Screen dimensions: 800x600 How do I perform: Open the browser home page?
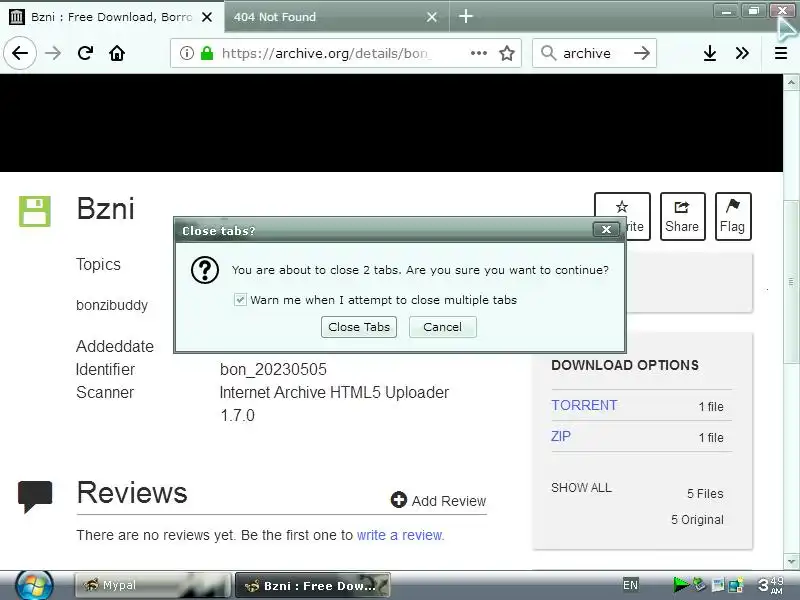tap(117, 53)
